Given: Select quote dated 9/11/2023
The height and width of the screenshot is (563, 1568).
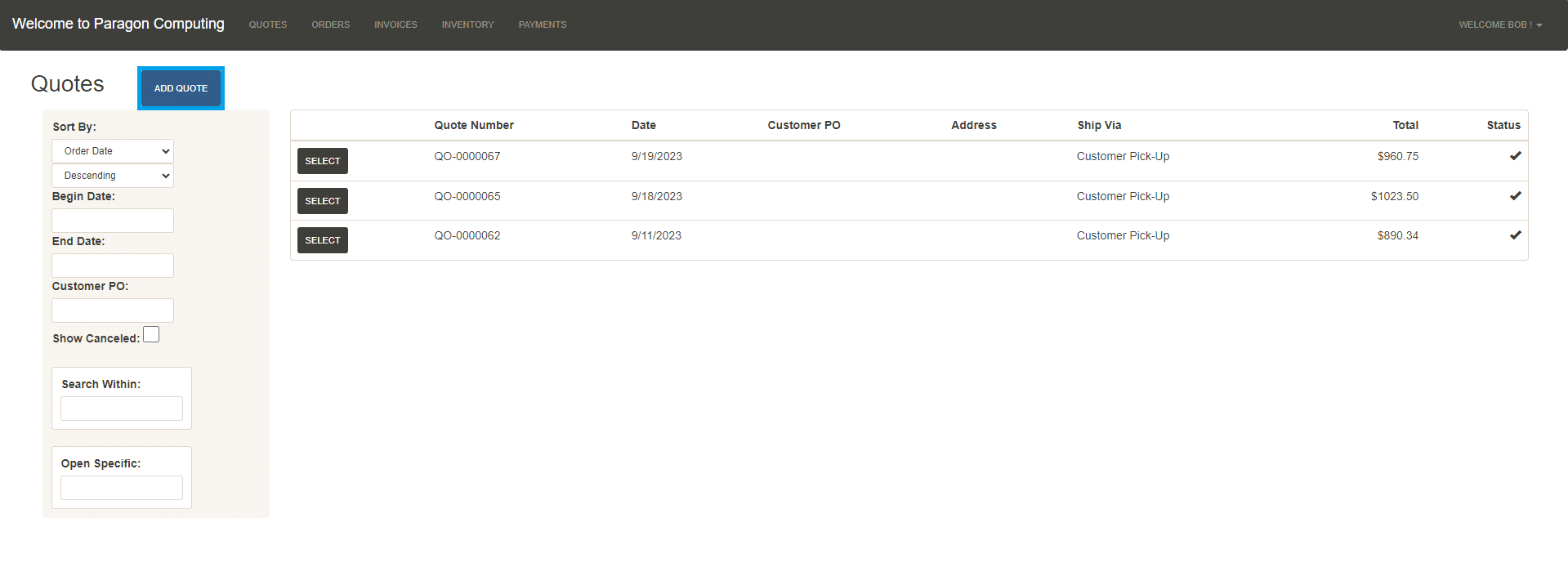Looking at the screenshot, I should [323, 240].
